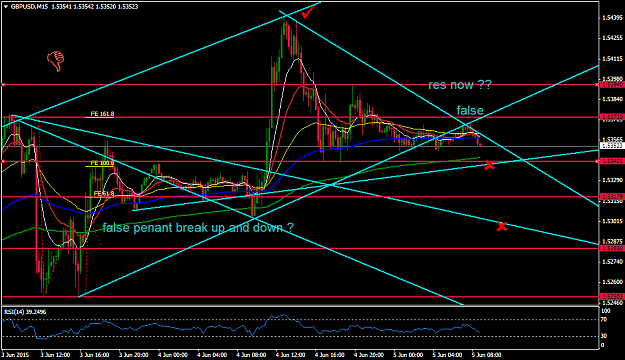Image resolution: width=625 pixels, height=360 pixels.
Task: Click the 1.53015 price scale value
Action: click(x=612, y=221)
